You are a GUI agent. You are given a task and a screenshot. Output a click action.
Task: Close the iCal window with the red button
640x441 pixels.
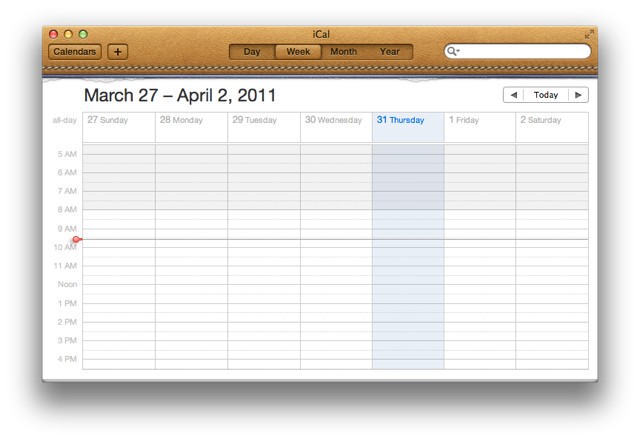pos(54,34)
